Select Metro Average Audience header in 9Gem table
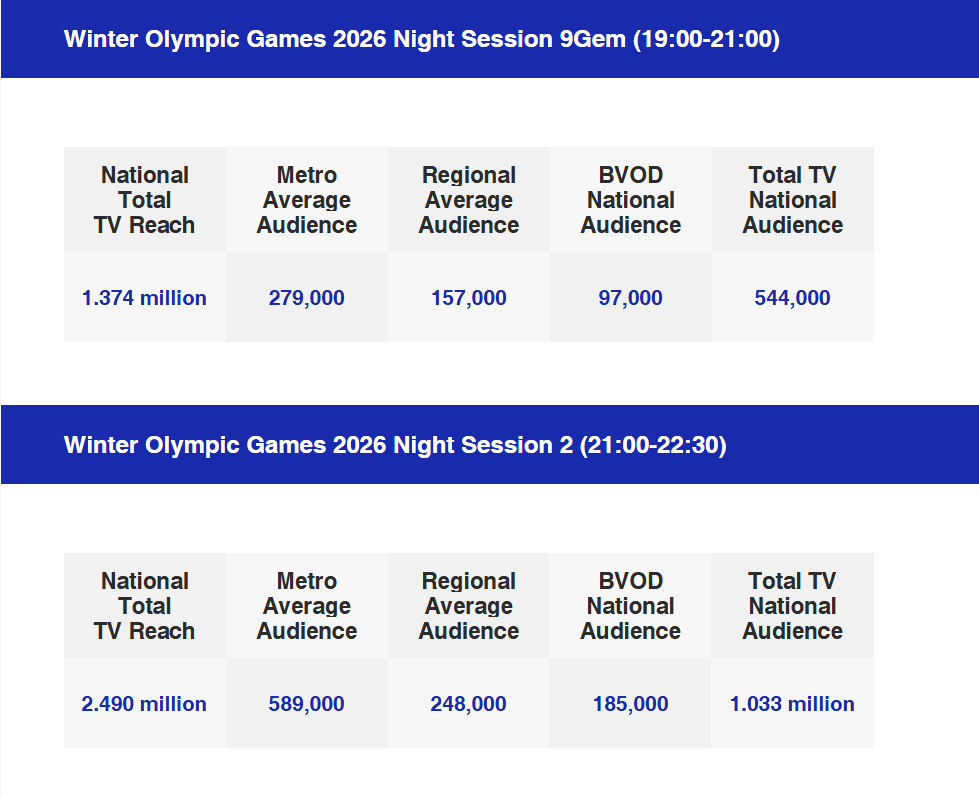This screenshot has height=796, width=979. pos(306,200)
